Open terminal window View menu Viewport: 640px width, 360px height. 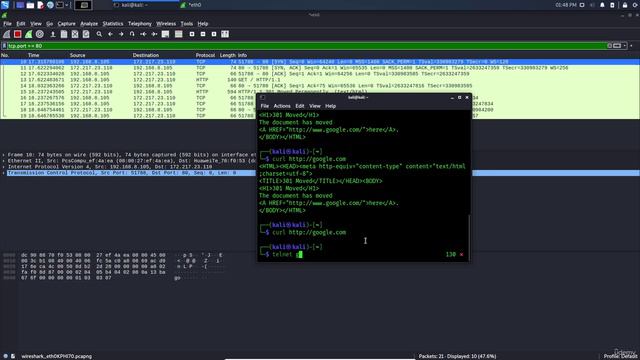point(315,106)
